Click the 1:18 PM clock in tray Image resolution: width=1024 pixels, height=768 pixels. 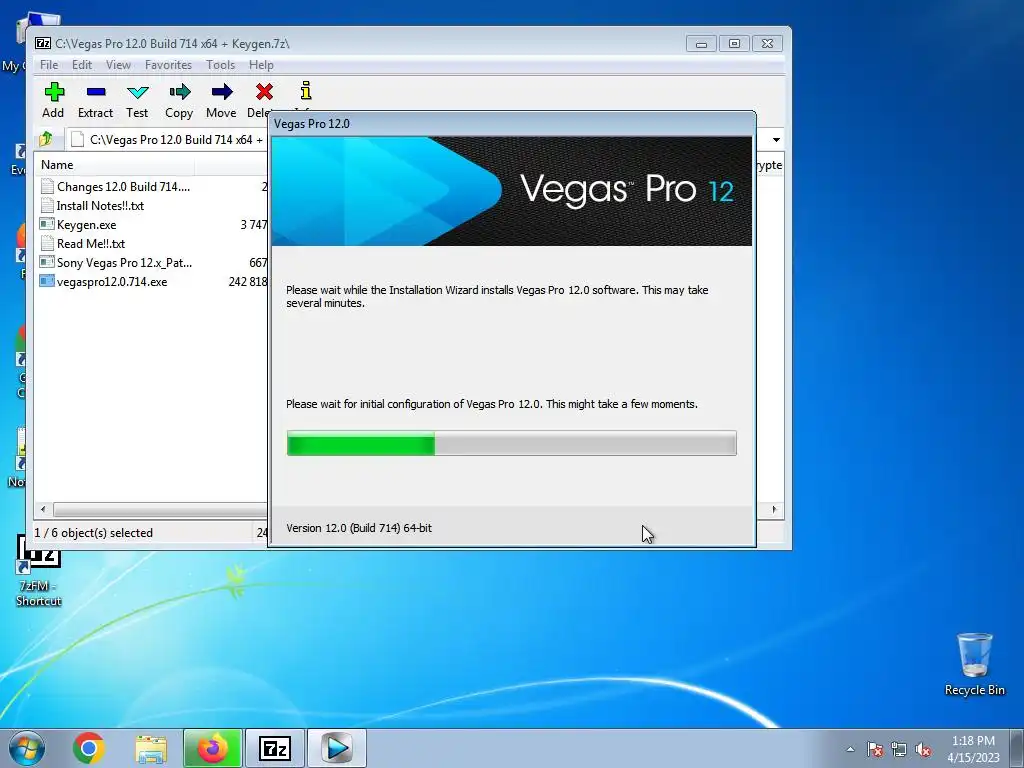pos(973,741)
